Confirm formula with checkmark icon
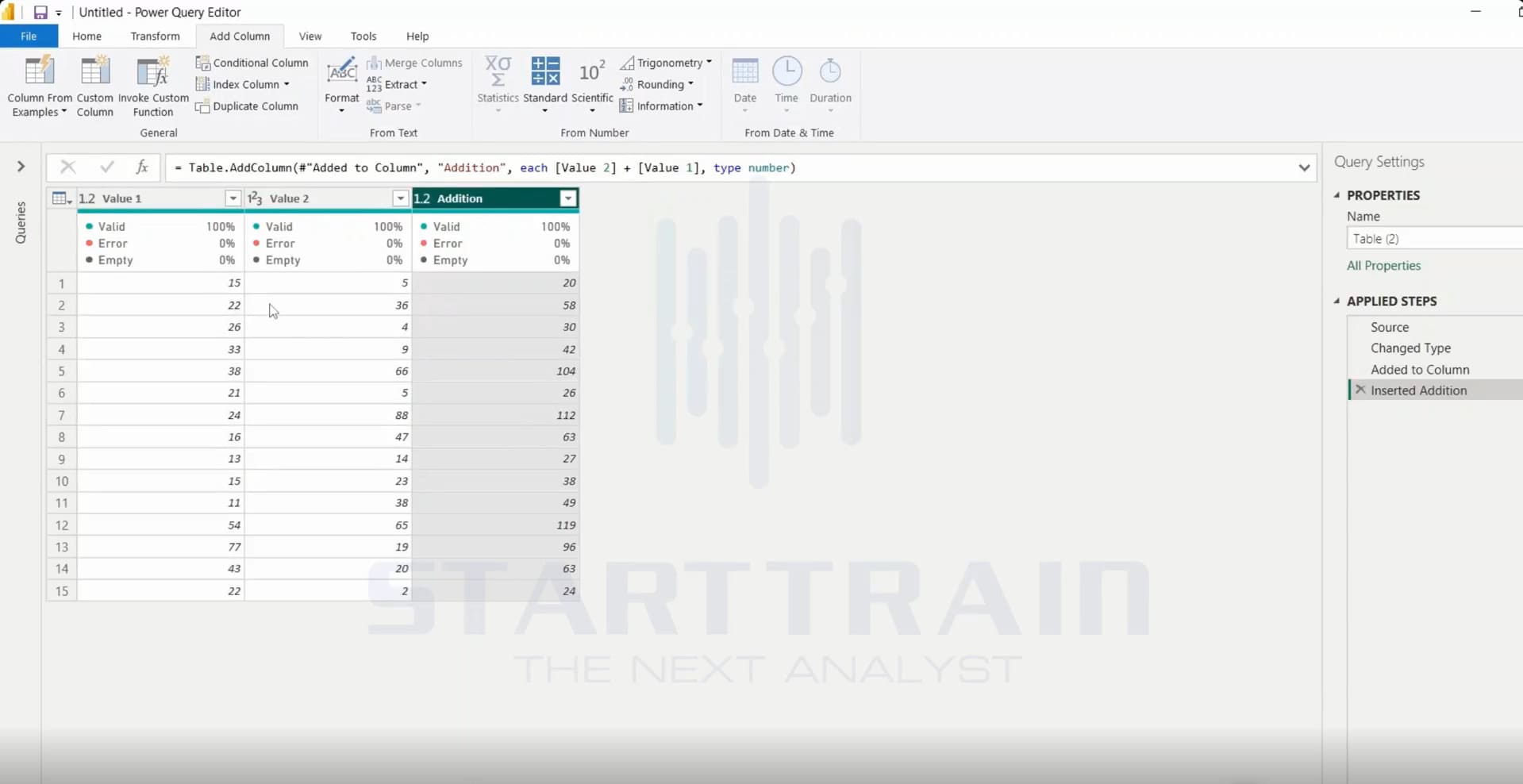 106,167
